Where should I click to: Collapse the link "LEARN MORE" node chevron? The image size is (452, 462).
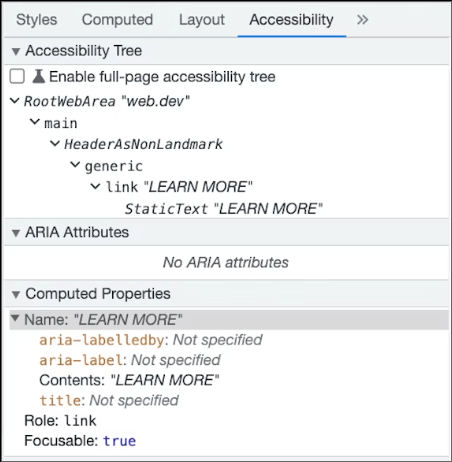pos(95,186)
